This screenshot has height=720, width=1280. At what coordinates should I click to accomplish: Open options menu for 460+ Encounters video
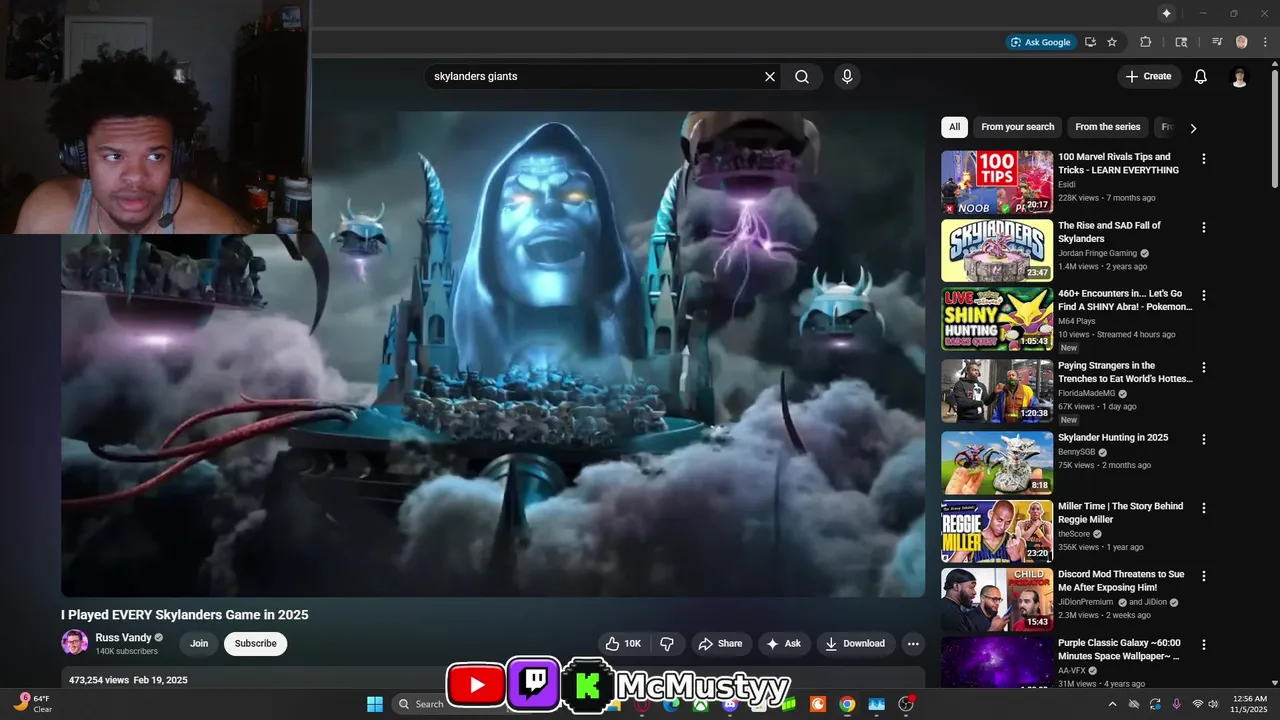point(1204,296)
